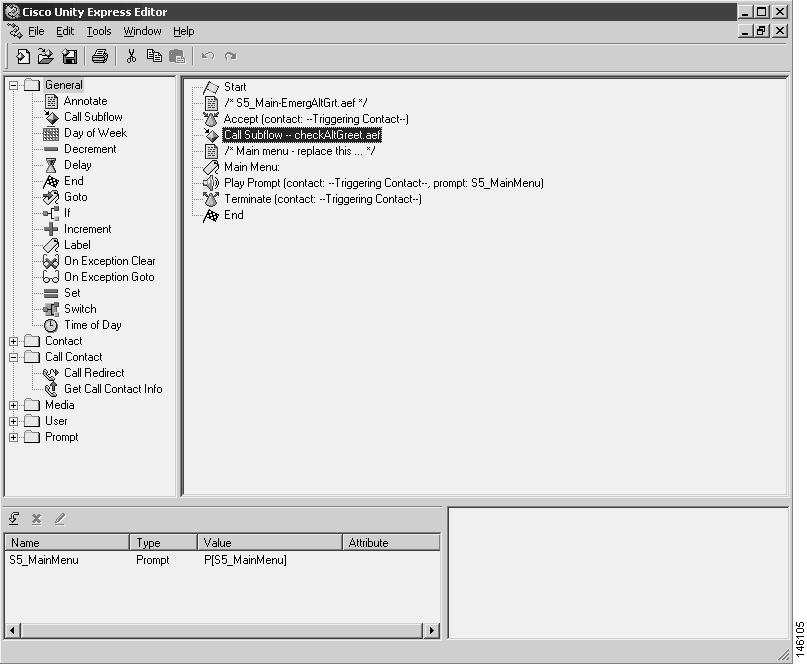Select the Goto step icon

coord(51,197)
